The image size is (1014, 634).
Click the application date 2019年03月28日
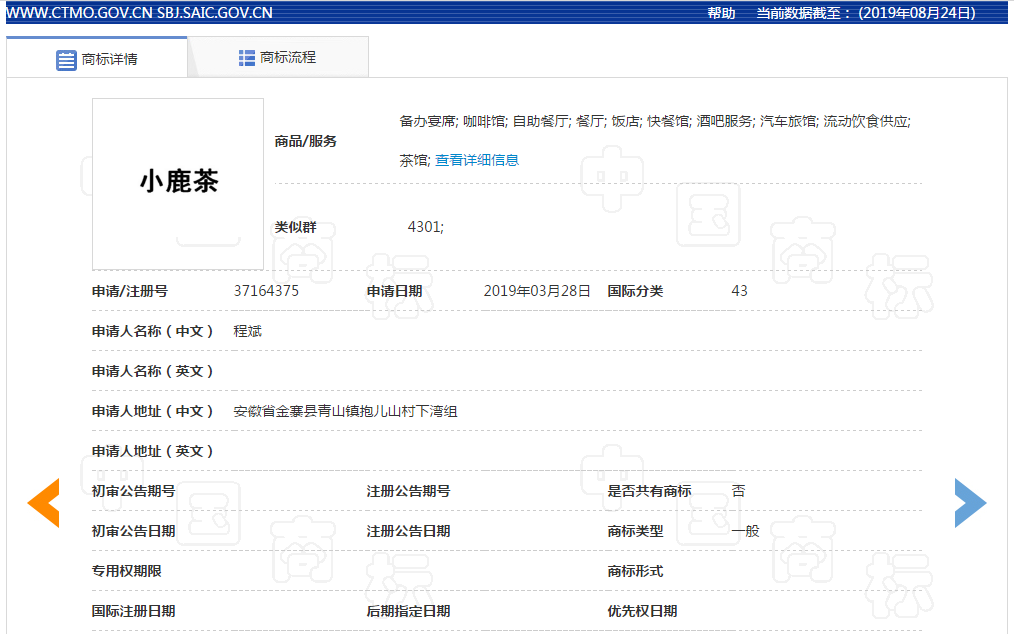point(537,291)
